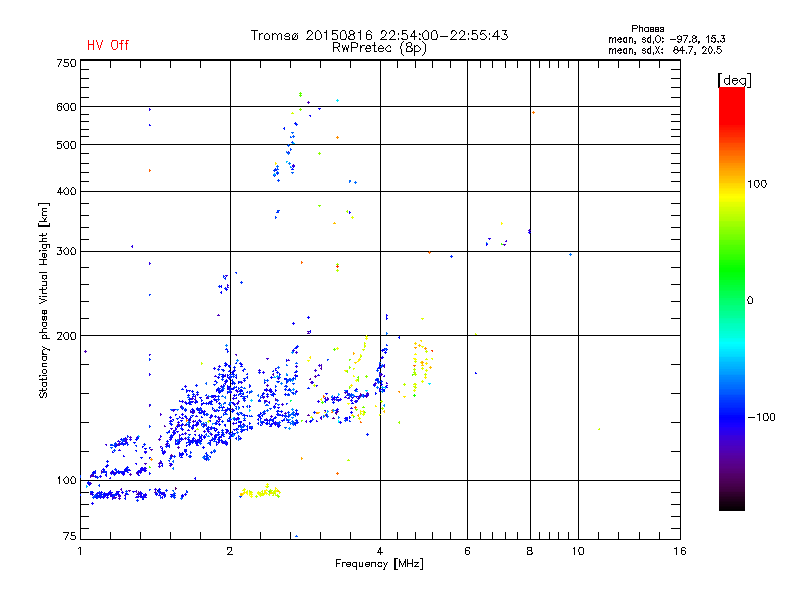Click the '400' y-axis tick label
Screen dimensions: 800x600
(x=66, y=191)
